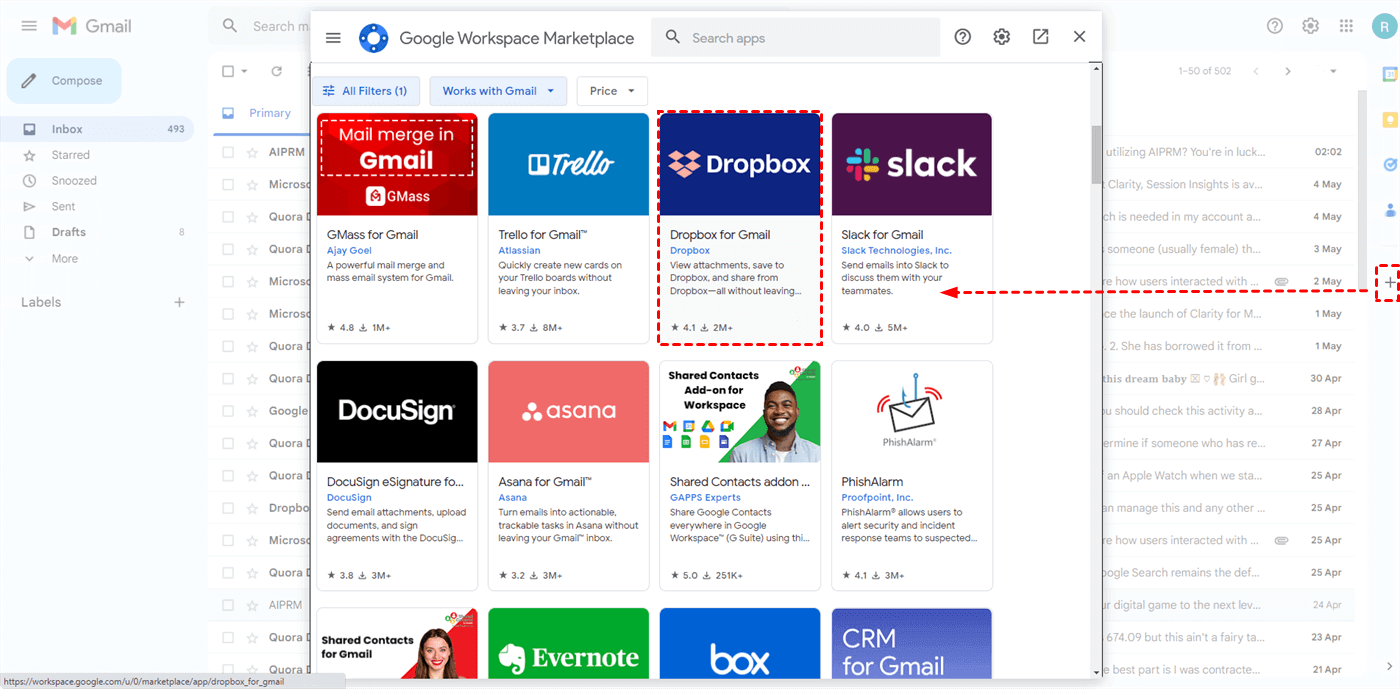Screen dimensions: 1400x689
Task: Create a new label with plus icon
Action: [179, 302]
